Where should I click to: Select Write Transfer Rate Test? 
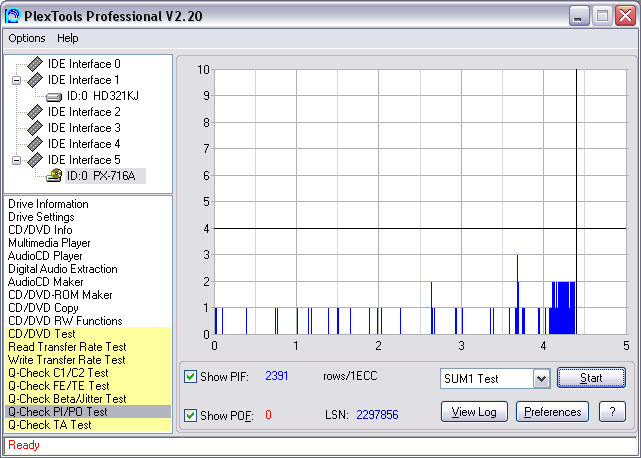point(88,360)
